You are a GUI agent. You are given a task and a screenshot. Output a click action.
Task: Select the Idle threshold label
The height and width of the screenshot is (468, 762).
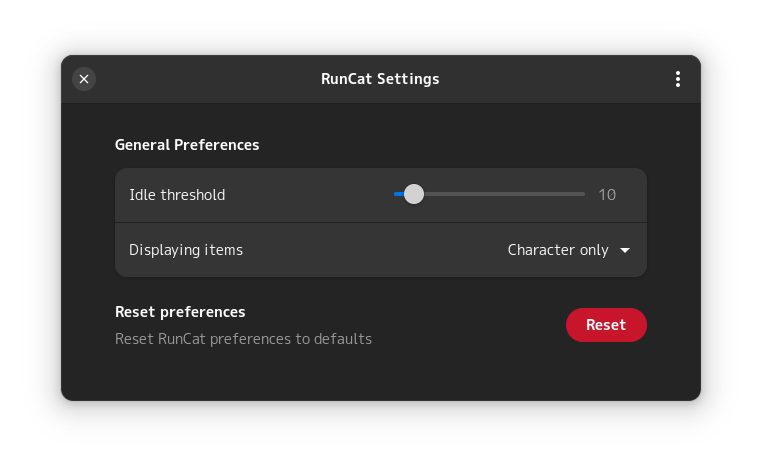(x=177, y=195)
